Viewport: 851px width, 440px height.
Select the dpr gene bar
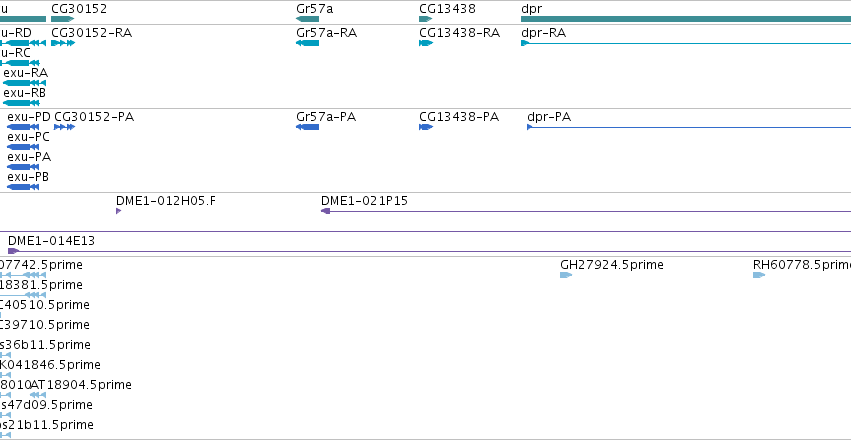(686, 19)
